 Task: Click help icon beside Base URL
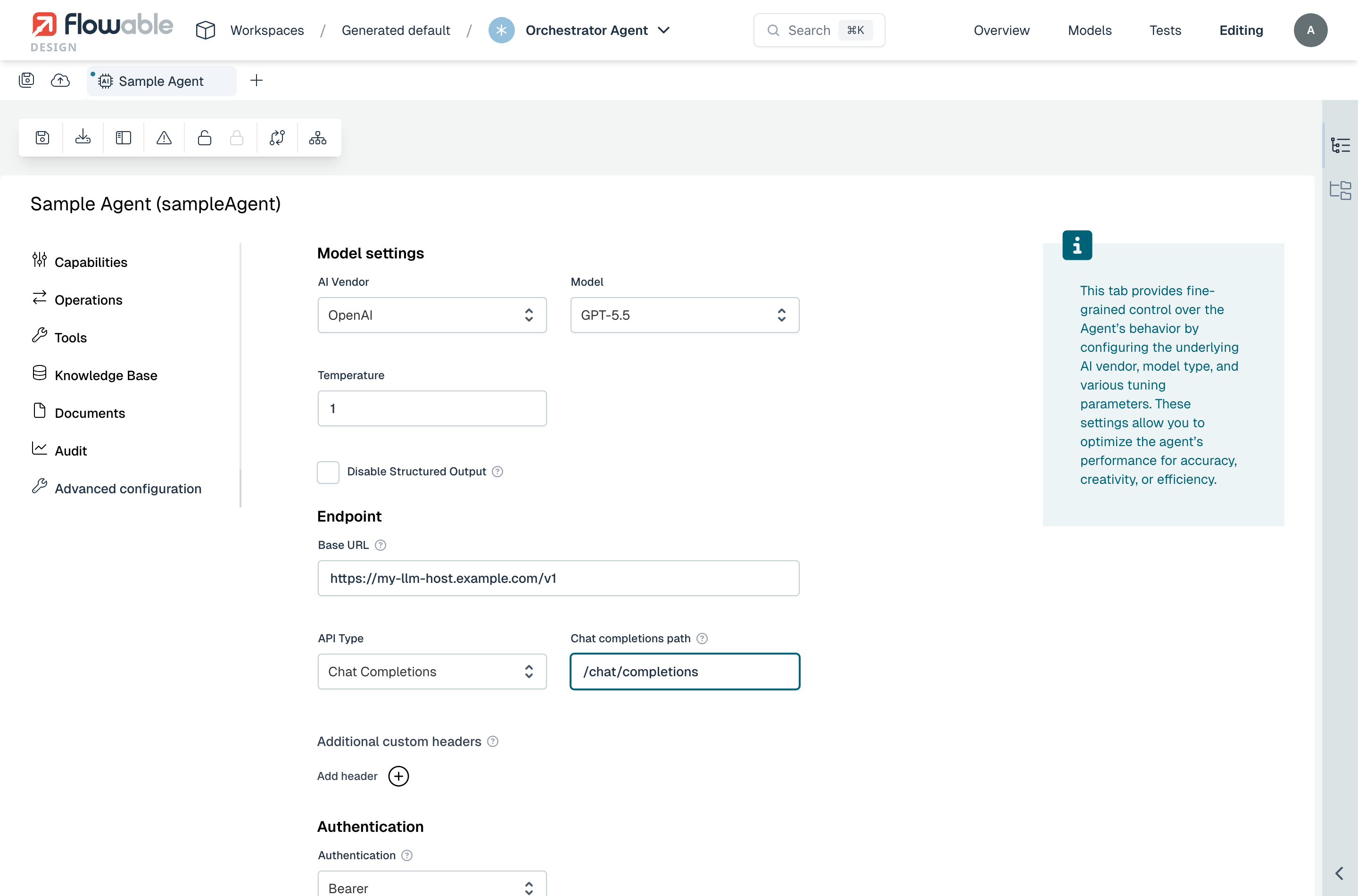tap(381, 545)
